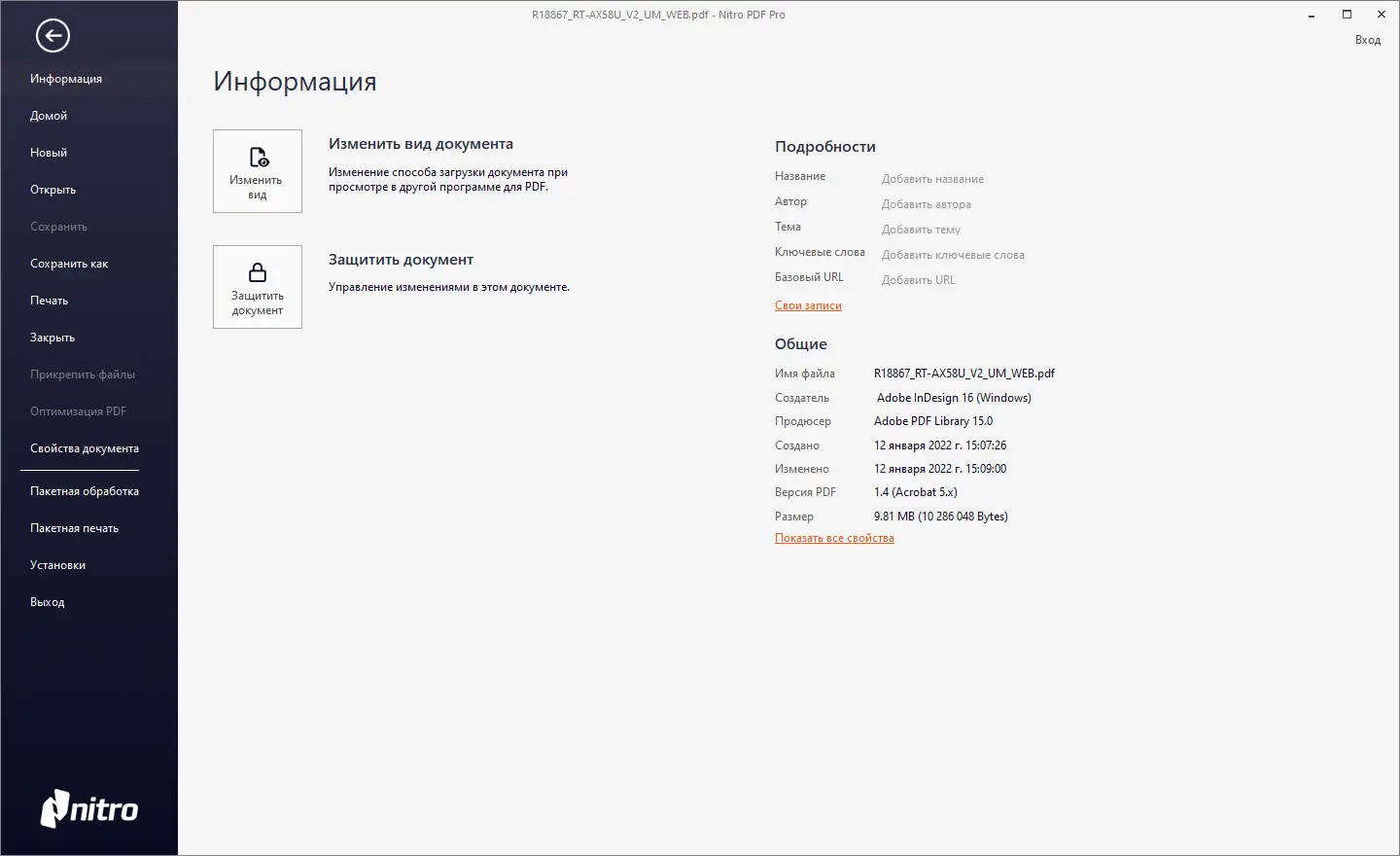Viewport: 1400px width, 856px height.
Task: Maximize the Nitro PDF Pro window
Action: pyautogui.click(x=1347, y=15)
